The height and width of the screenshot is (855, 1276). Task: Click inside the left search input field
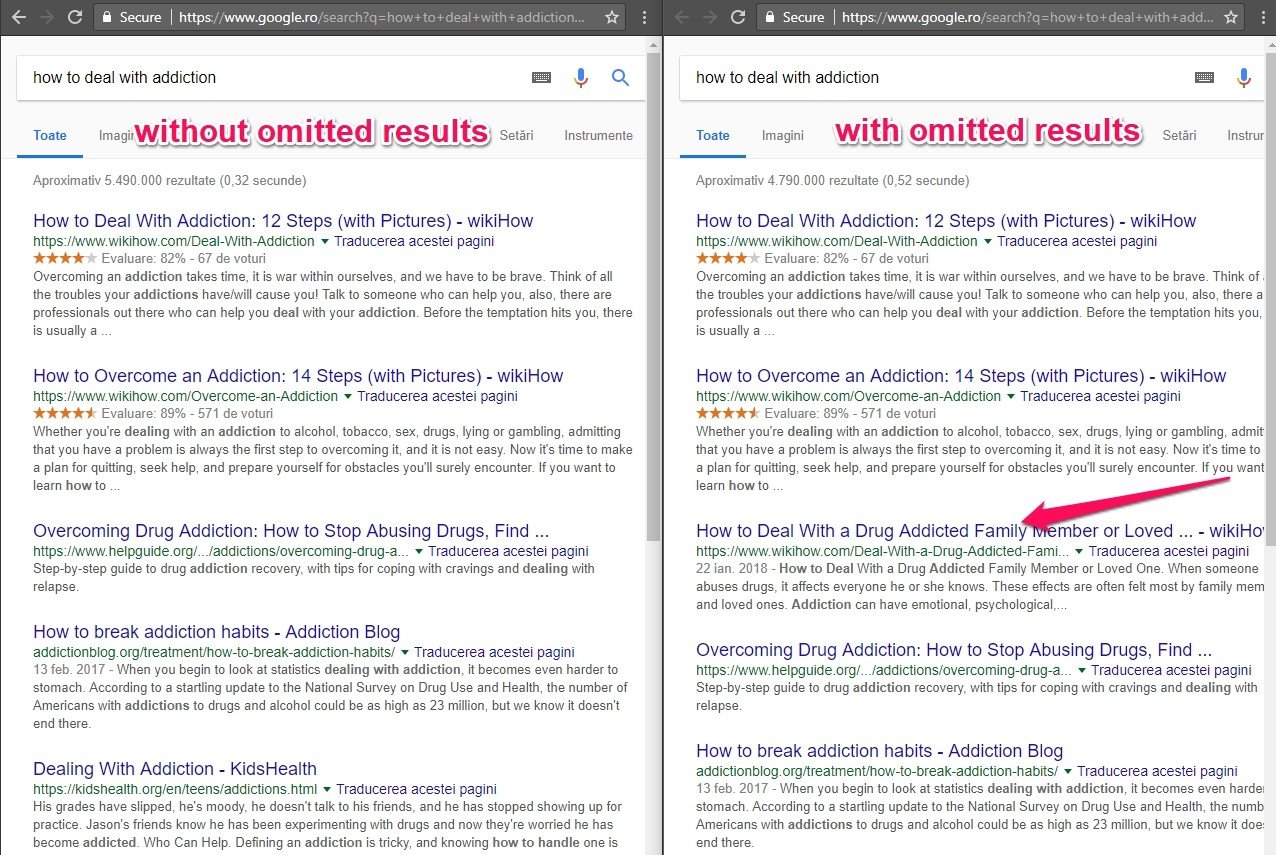tap(250, 77)
